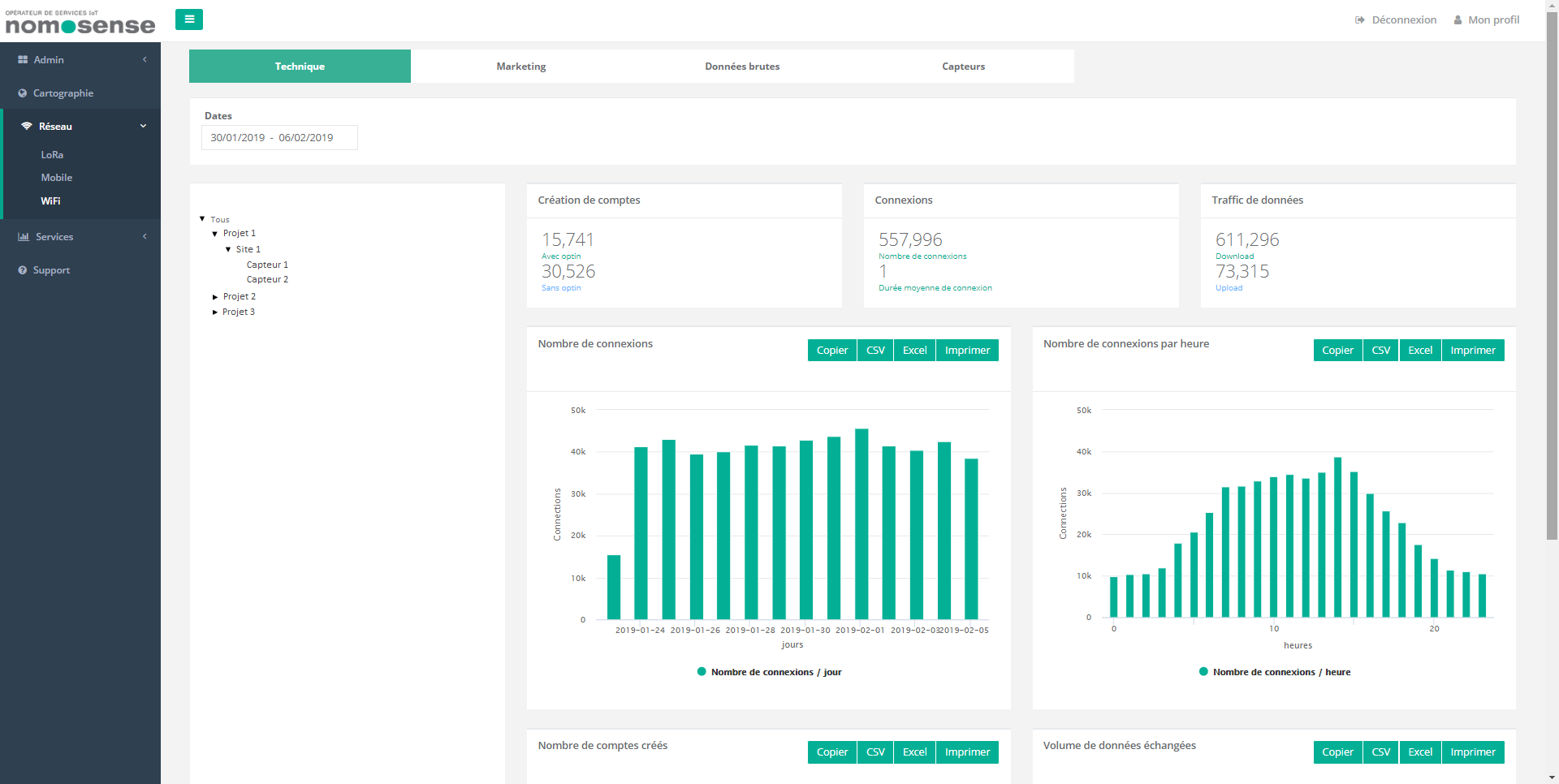Click the Cartographie globe icon
This screenshot has height=784, width=1559.
tap(23, 93)
